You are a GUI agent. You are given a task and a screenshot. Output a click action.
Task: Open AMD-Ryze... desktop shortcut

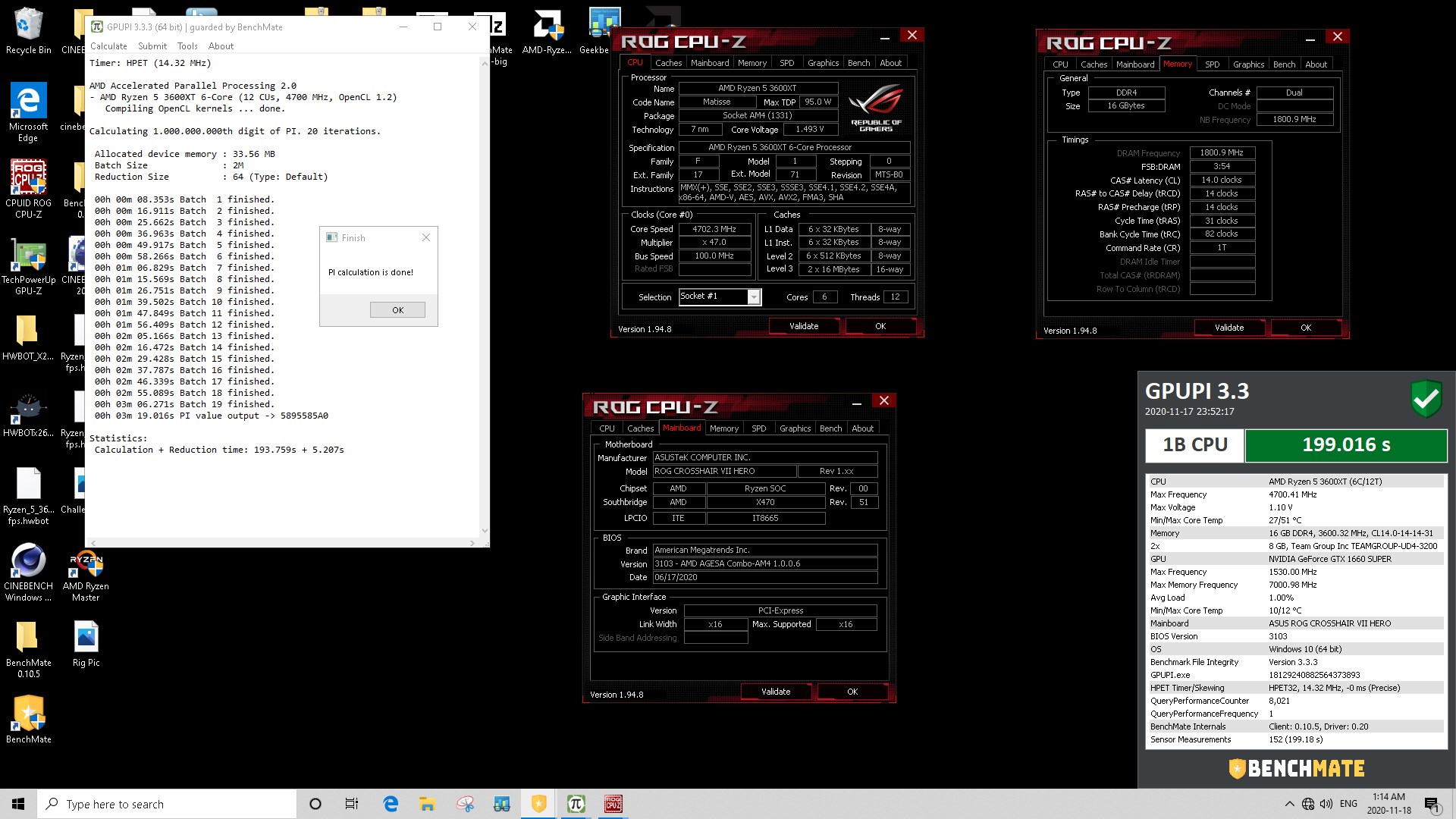tap(547, 32)
